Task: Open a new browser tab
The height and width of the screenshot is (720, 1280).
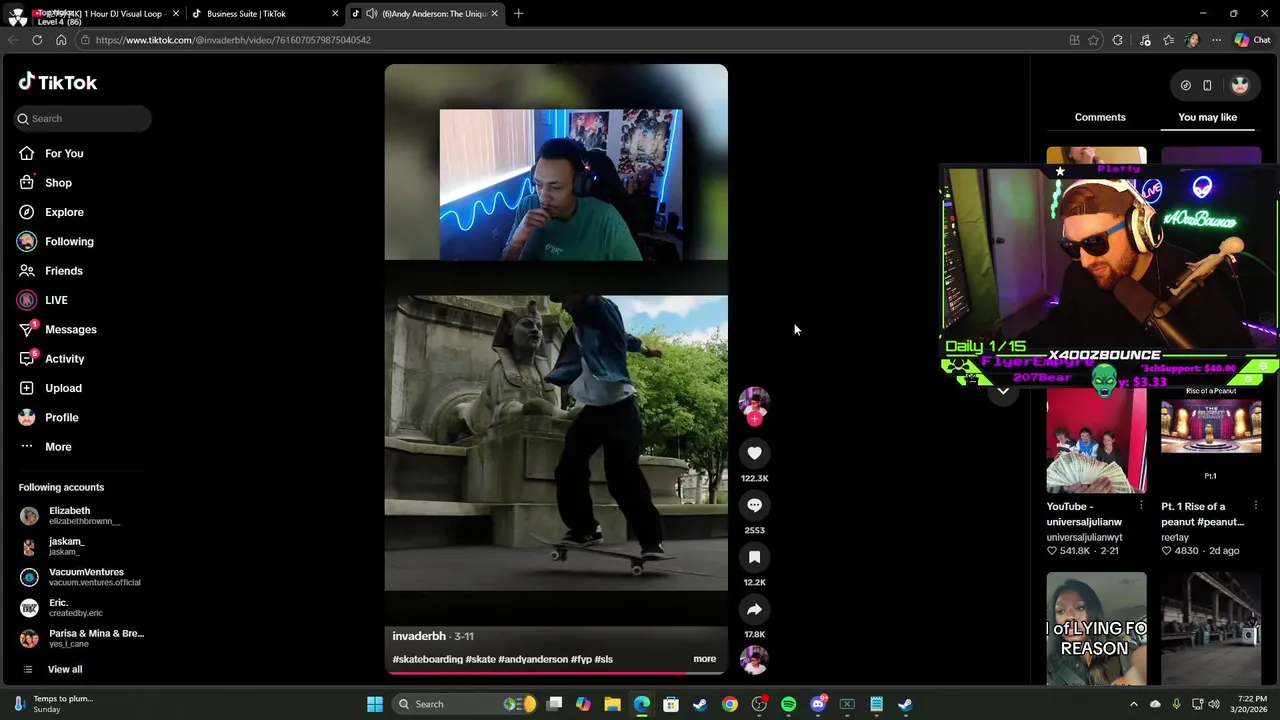Action: click(518, 14)
